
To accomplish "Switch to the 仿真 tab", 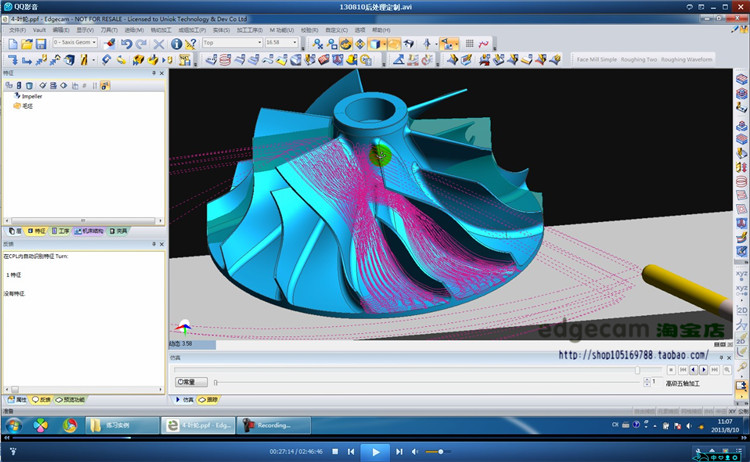I will click(x=185, y=399).
